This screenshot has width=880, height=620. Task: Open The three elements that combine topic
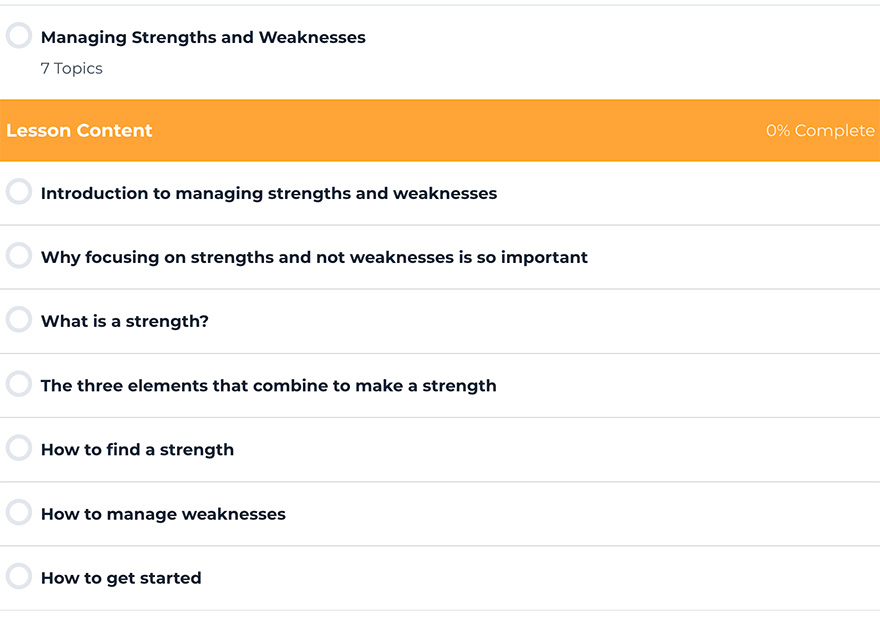[x=269, y=385]
